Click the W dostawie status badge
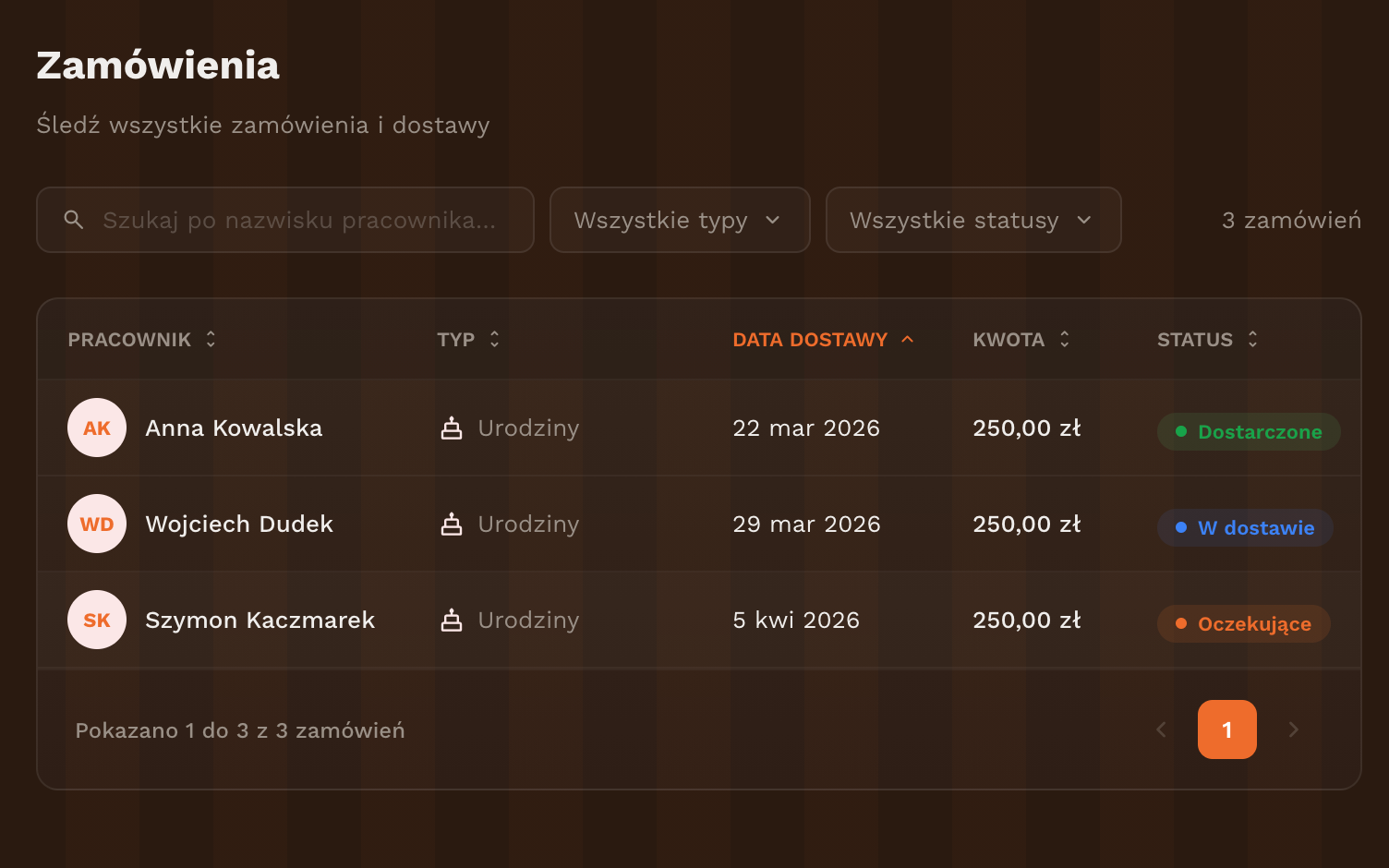 tap(1244, 528)
